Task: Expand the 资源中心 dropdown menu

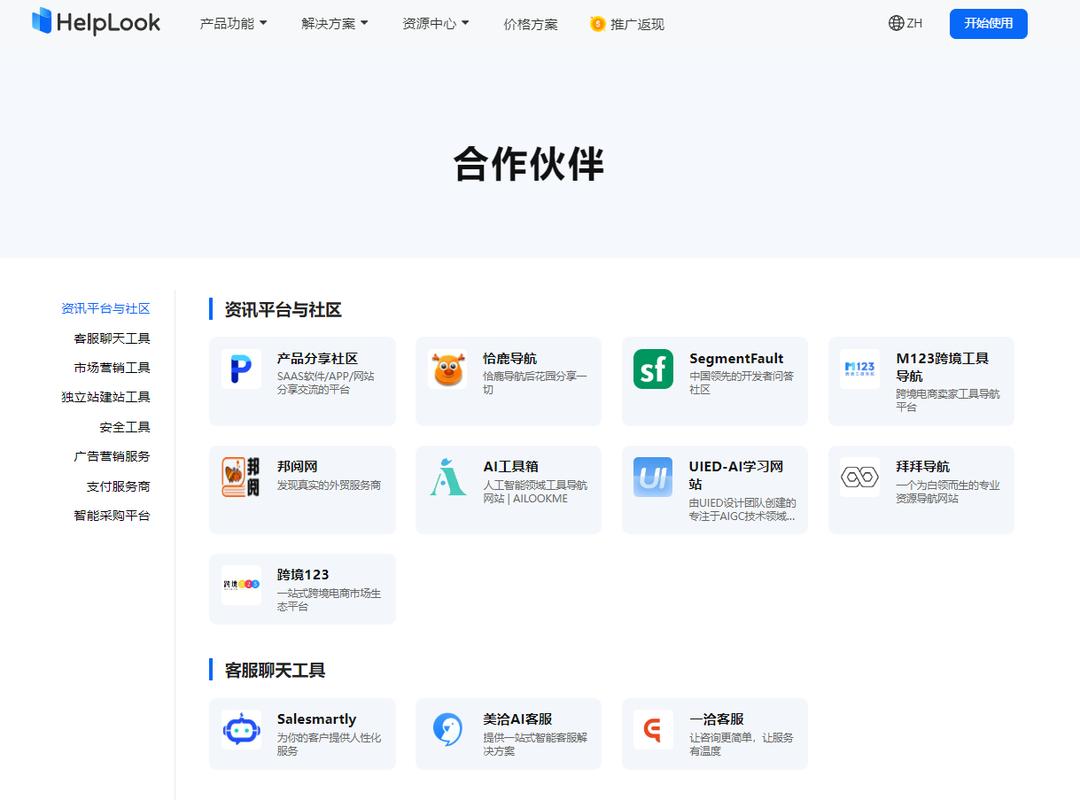Action: point(435,24)
